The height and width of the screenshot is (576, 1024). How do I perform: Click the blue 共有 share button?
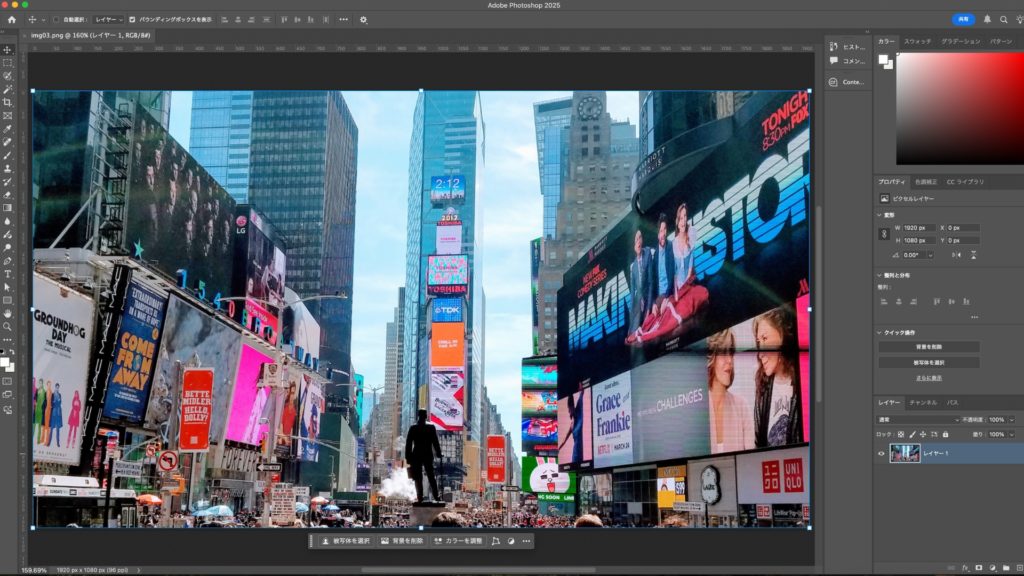[962, 19]
